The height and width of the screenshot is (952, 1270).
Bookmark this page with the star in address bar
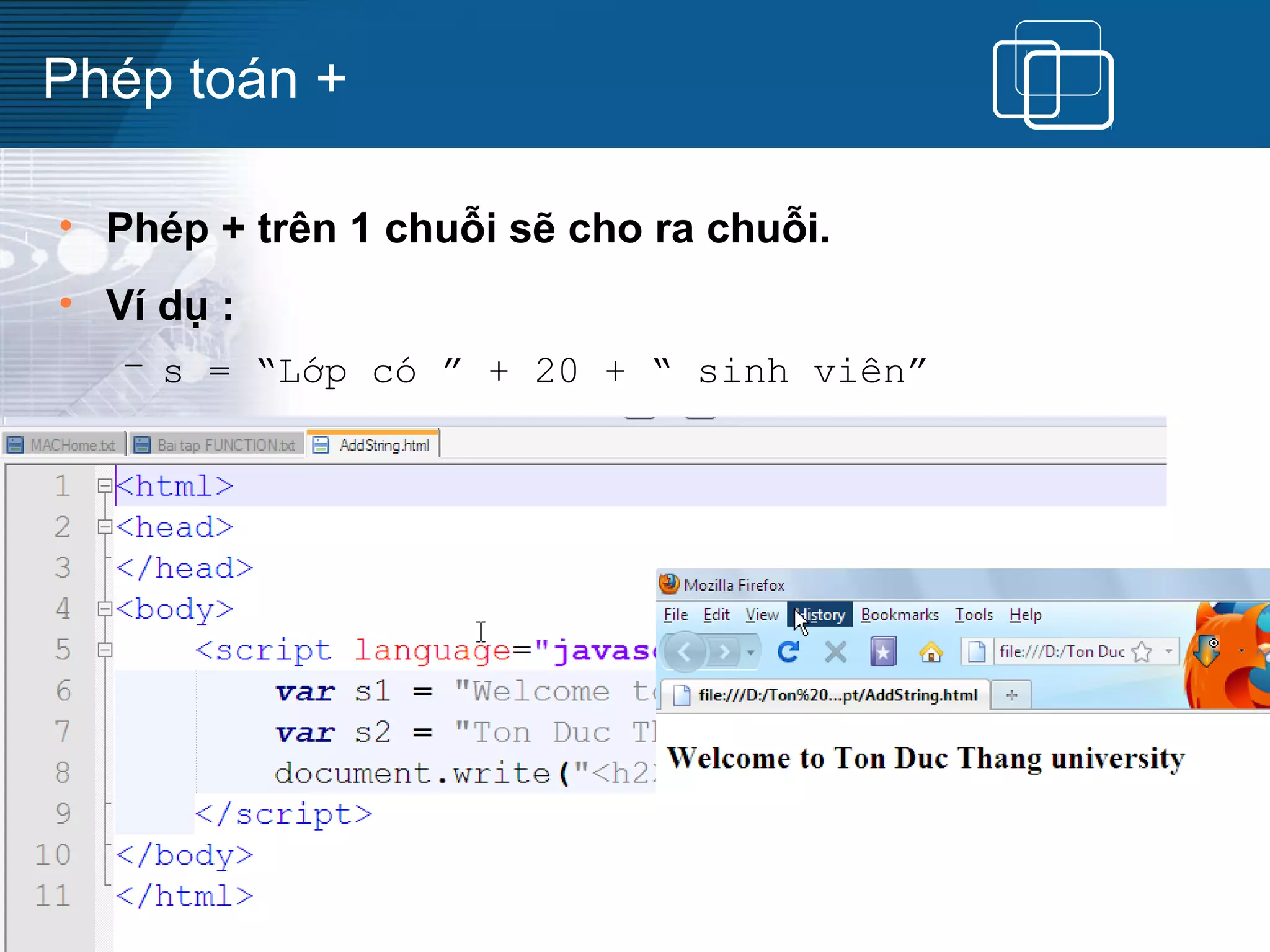tap(1141, 652)
